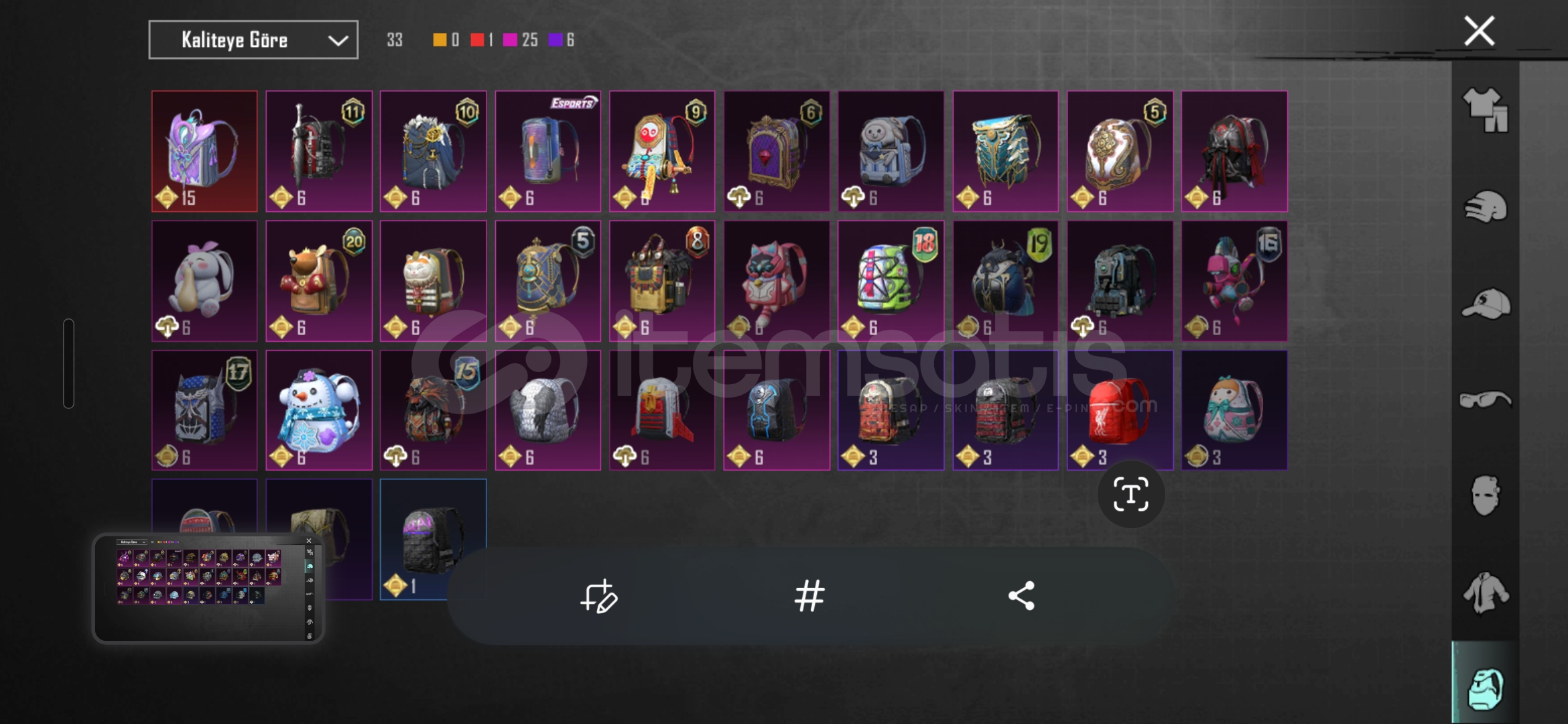1568x724 pixels.
Task: Select the backpack with level 20 badge
Action: pyautogui.click(x=319, y=281)
